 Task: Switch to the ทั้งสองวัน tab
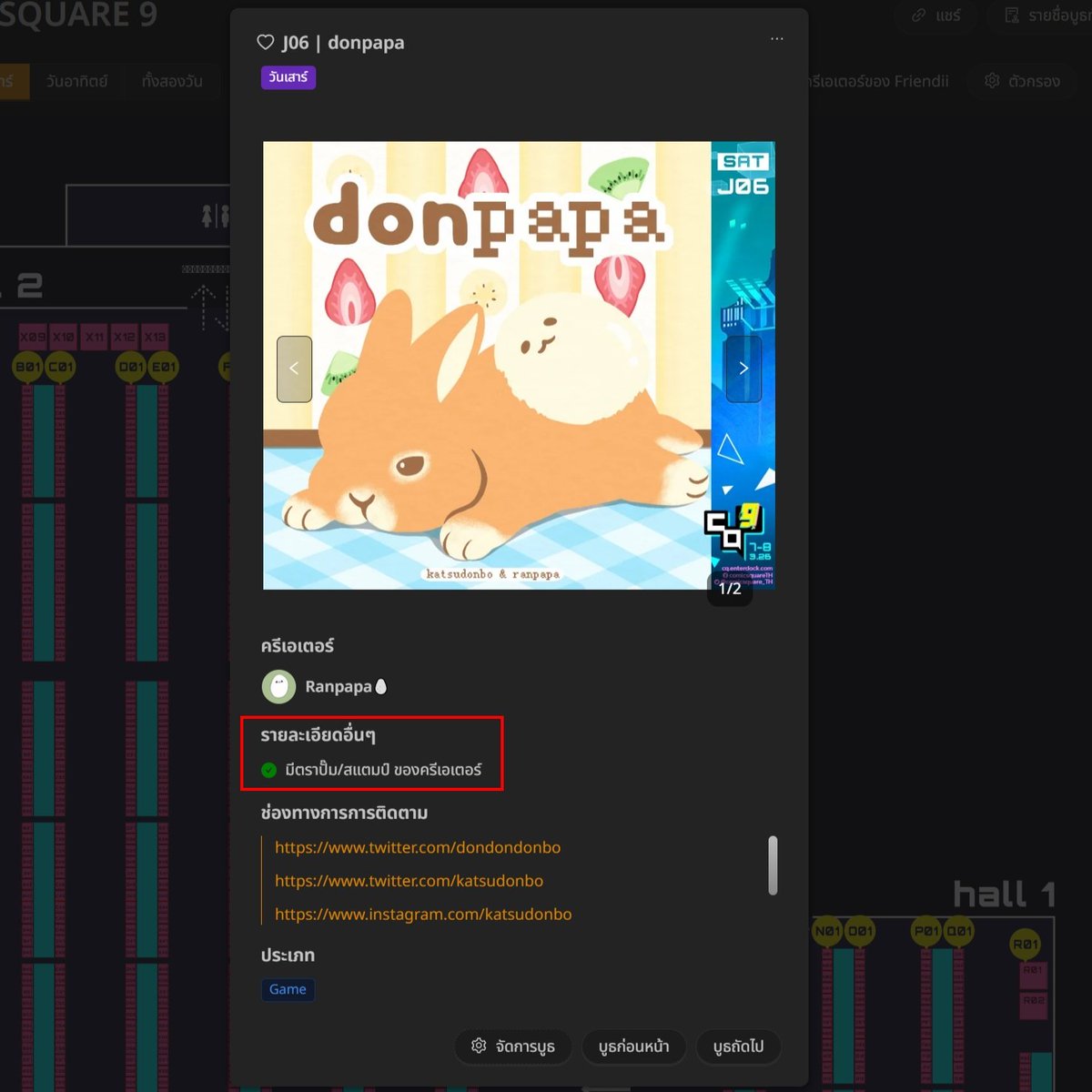tap(172, 81)
